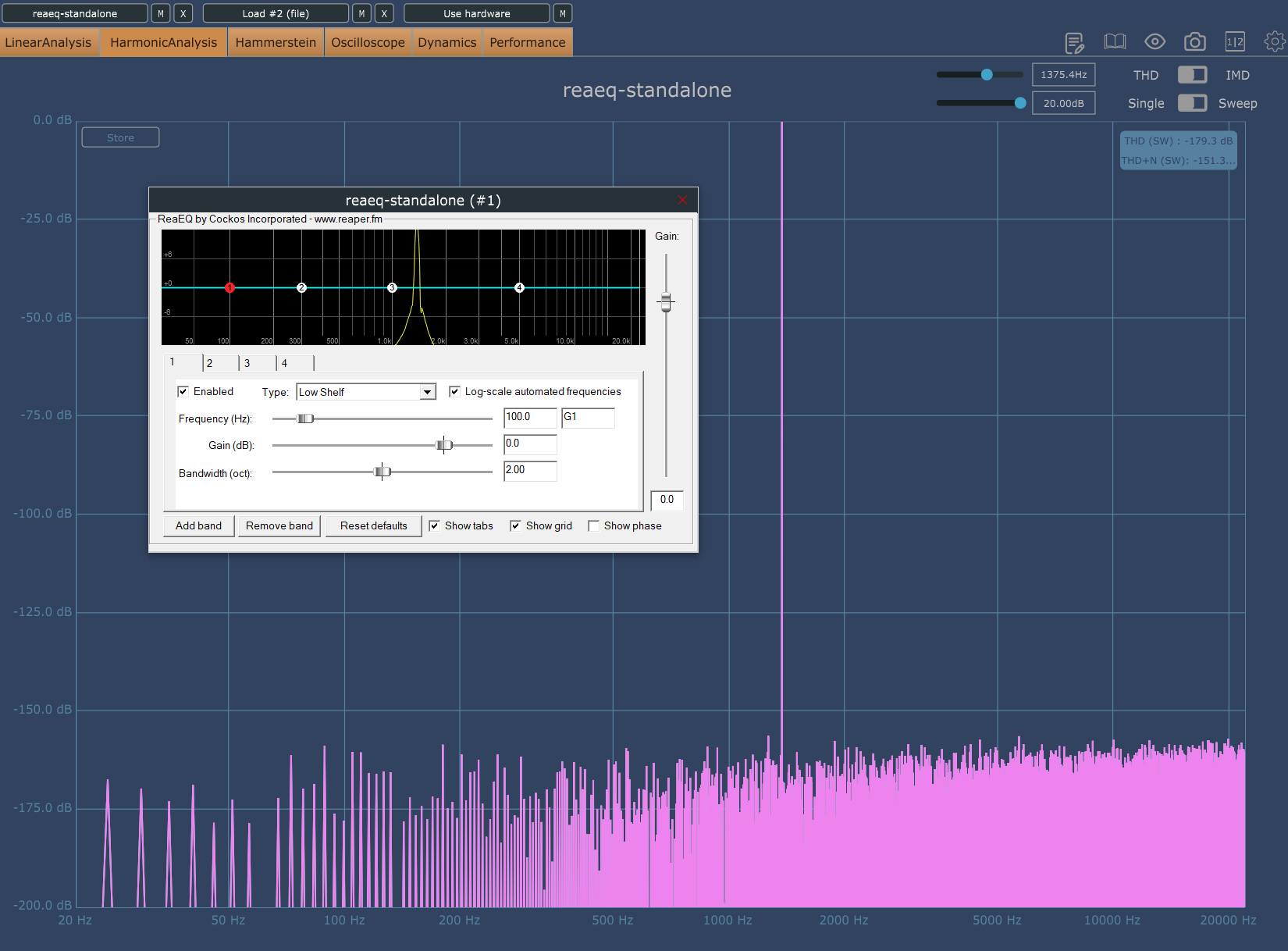Select band tab 1 in ReaEQ

[x=183, y=362]
